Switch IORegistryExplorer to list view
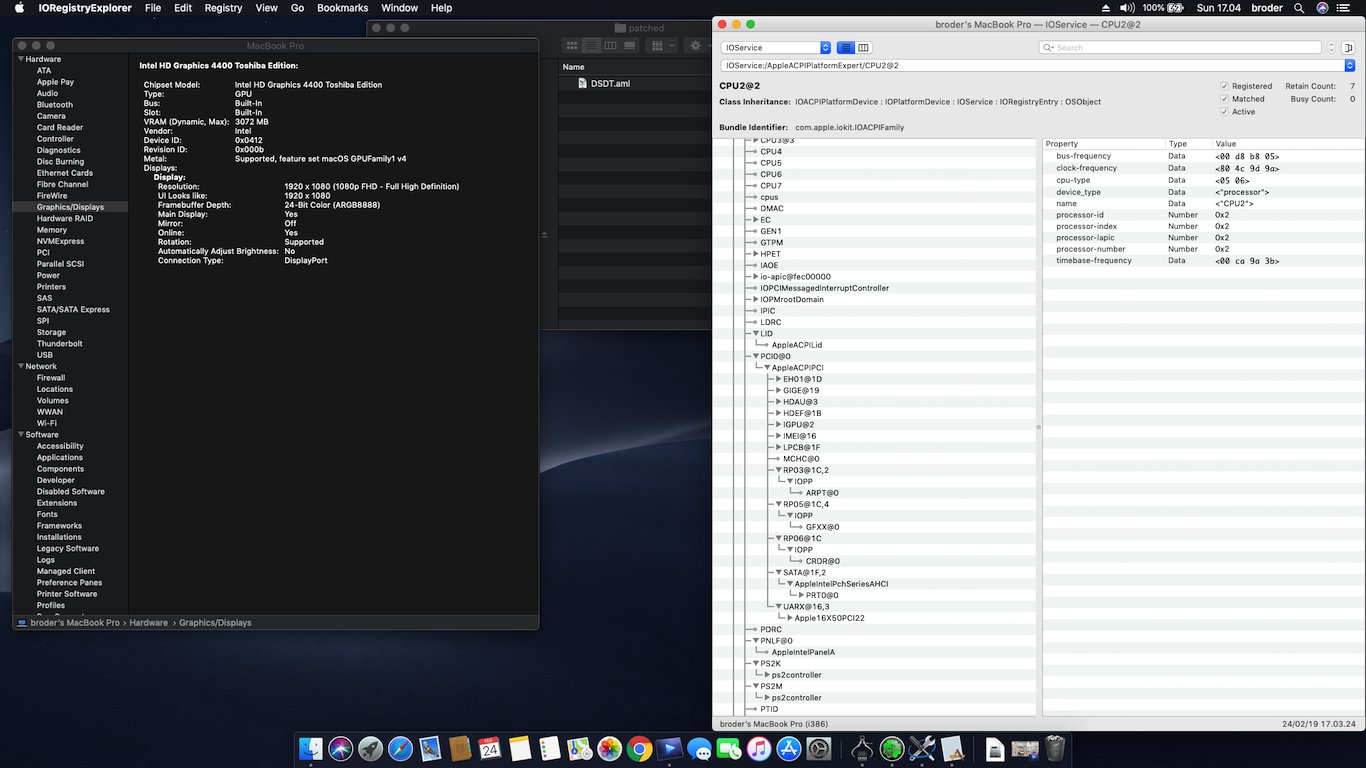This screenshot has width=1366, height=768. 846,48
